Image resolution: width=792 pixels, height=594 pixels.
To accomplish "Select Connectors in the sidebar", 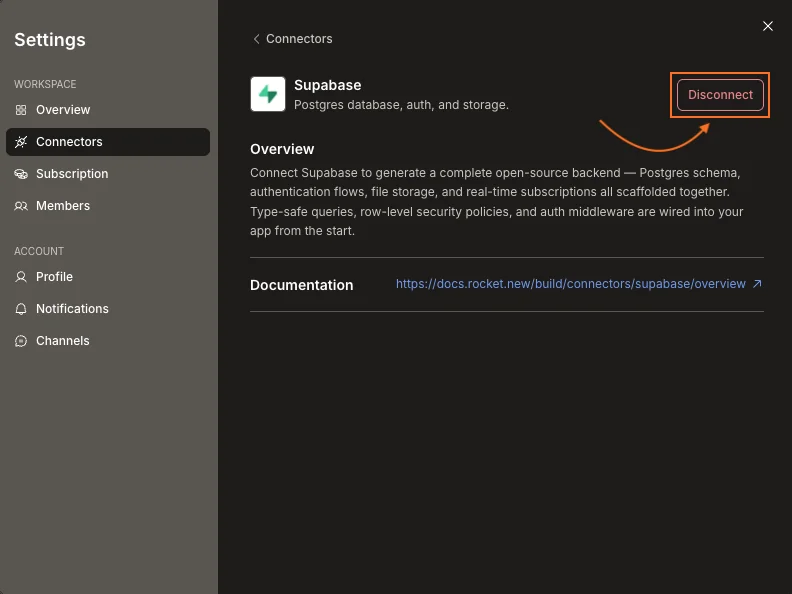I will click(x=108, y=142).
